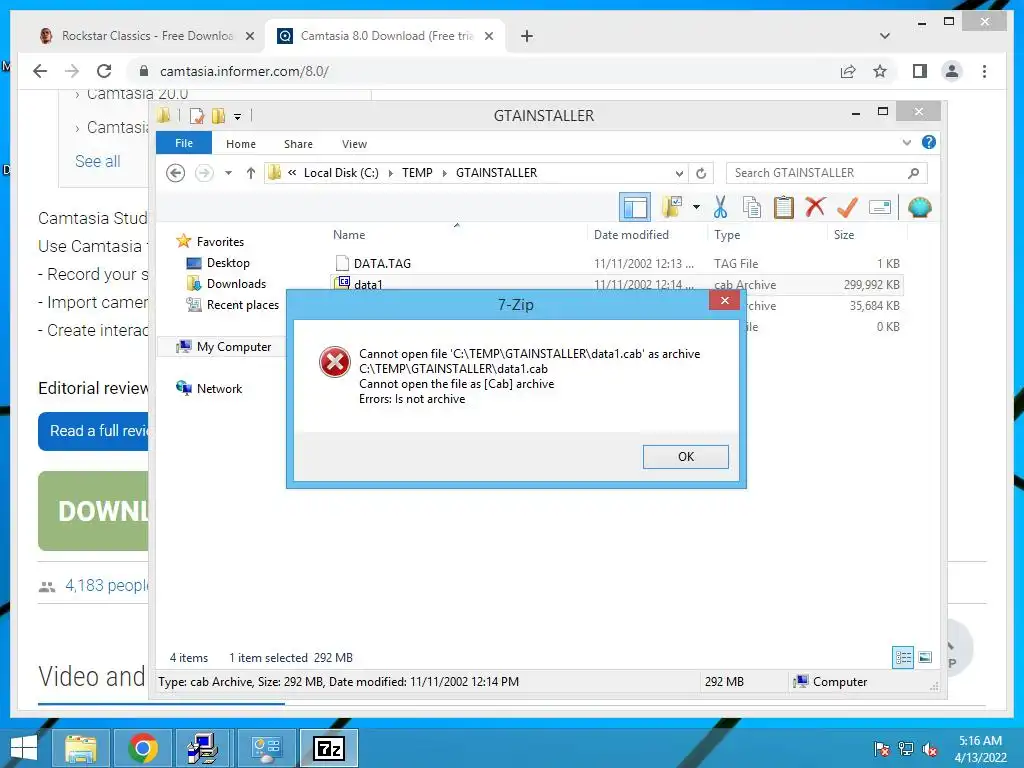Click the red X Delete icon
This screenshot has width=1024, height=768.
coord(815,207)
